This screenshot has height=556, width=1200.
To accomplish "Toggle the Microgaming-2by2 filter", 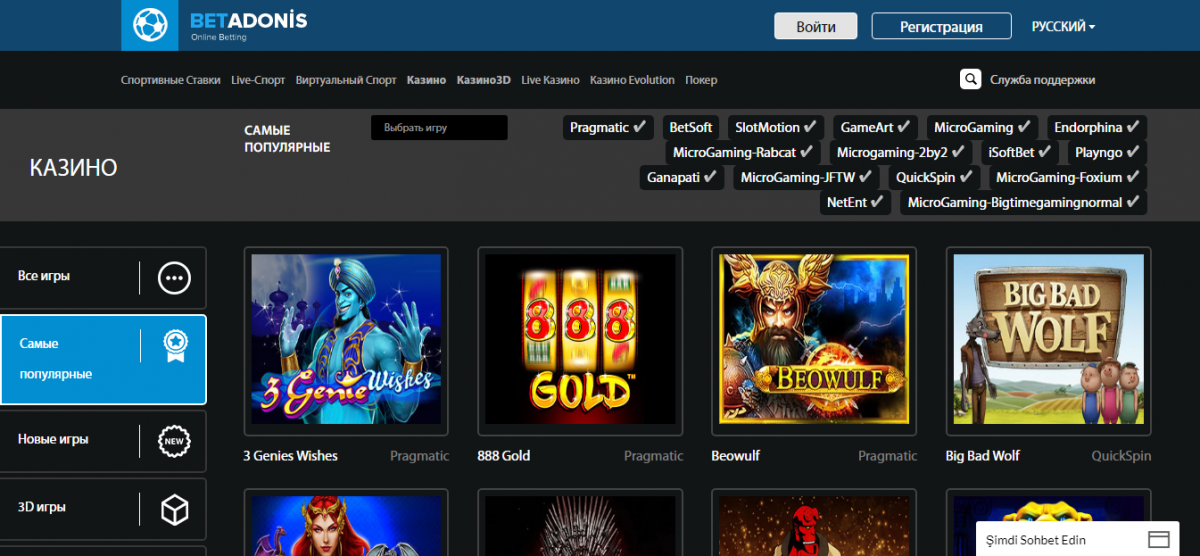I will [x=900, y=153].
